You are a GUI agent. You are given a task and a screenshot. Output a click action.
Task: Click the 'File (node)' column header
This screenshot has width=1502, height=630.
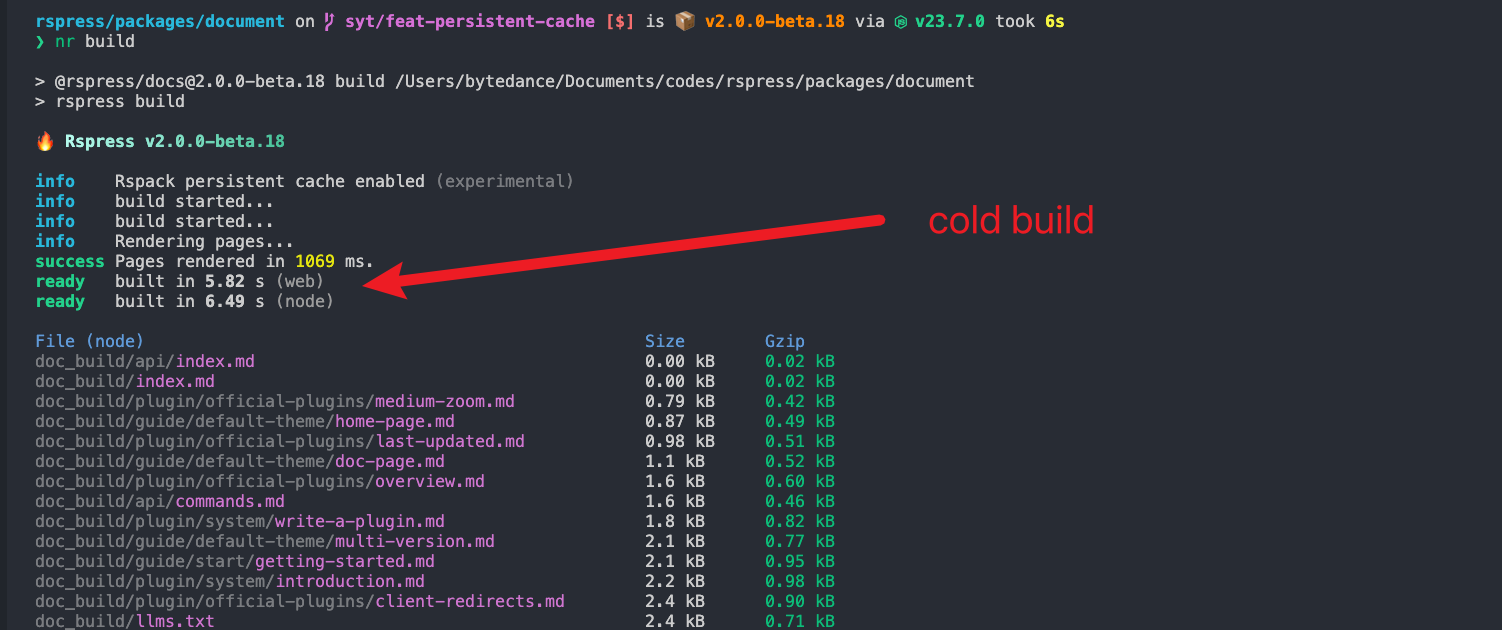(90, 341)
